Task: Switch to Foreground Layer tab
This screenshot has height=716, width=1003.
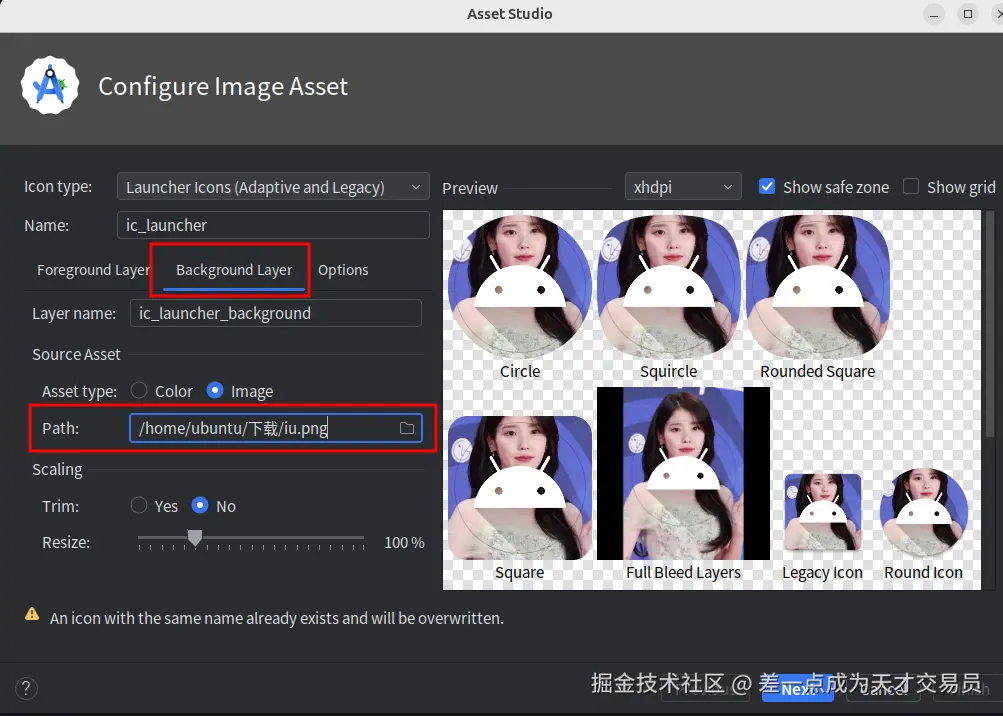Action: click(x=93, y=270)
